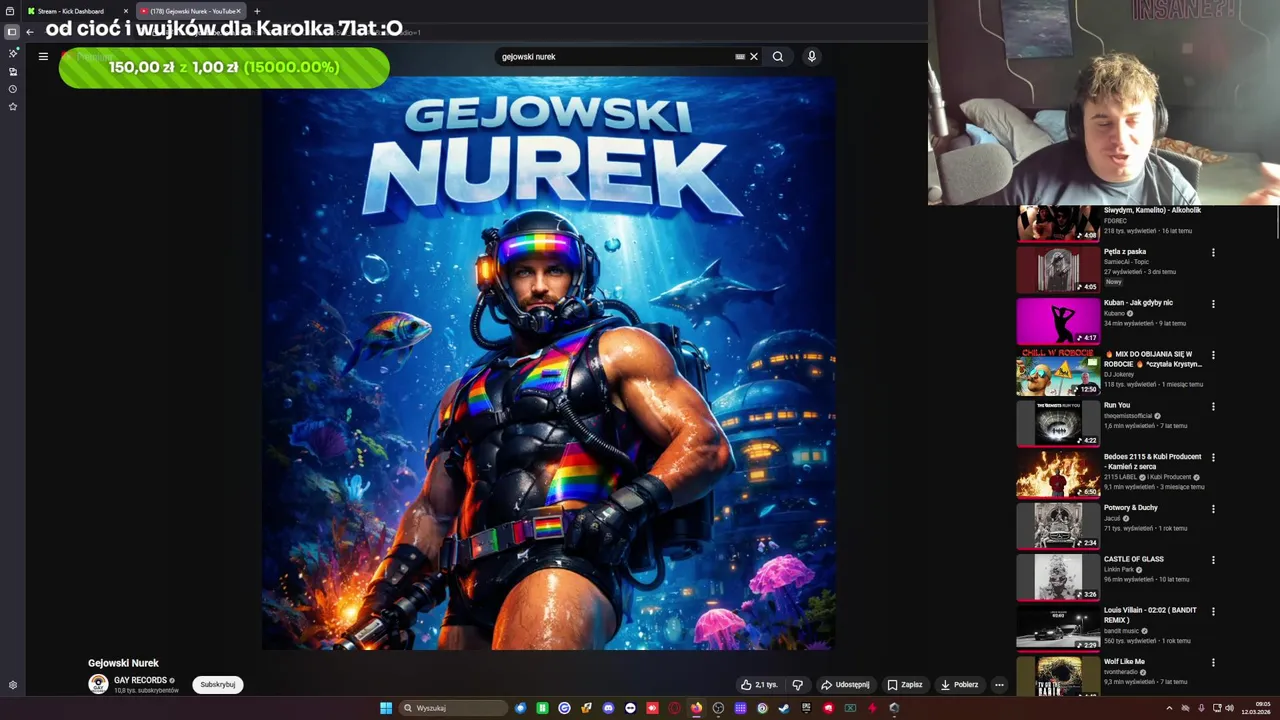This screenshot has width=1280, height=720.
Task: Open Epic Games from the taskbar
Action: pyautogui.click(x=806, y=708)
